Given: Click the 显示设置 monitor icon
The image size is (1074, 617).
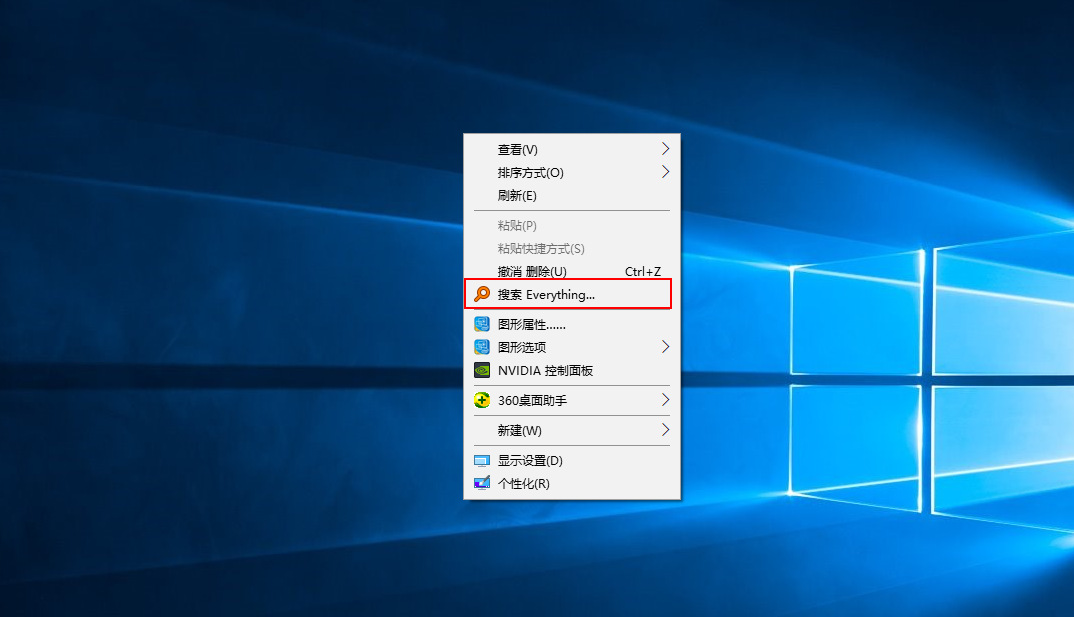Looking at the screenshot, I should (482, 461).
